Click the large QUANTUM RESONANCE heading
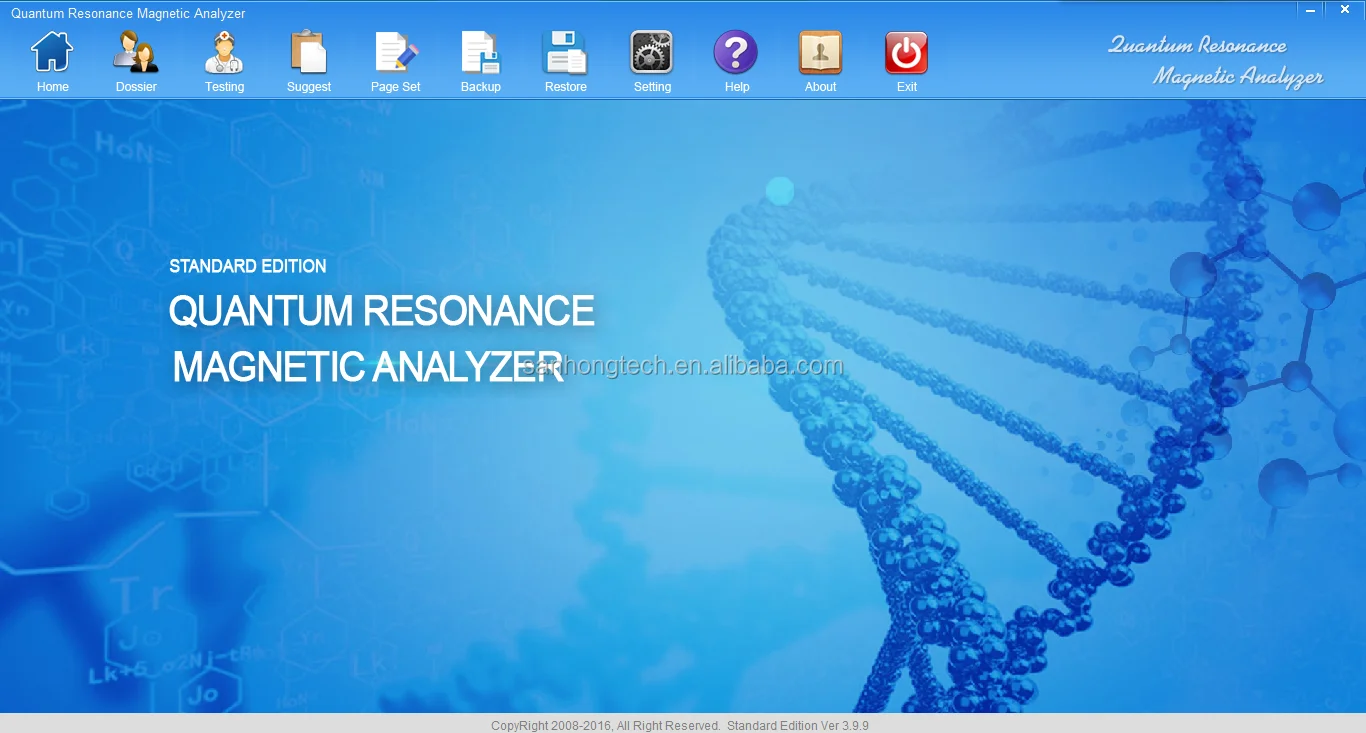 (x=382, y=311)
